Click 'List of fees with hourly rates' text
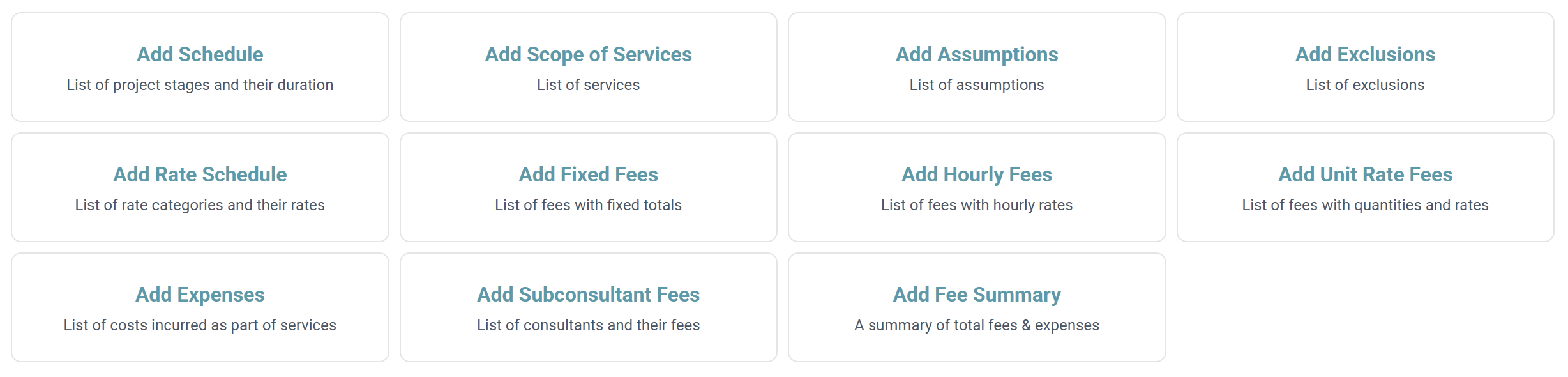Image resolution: width=1568 pixels, height=377 pixels. (977, 205)
